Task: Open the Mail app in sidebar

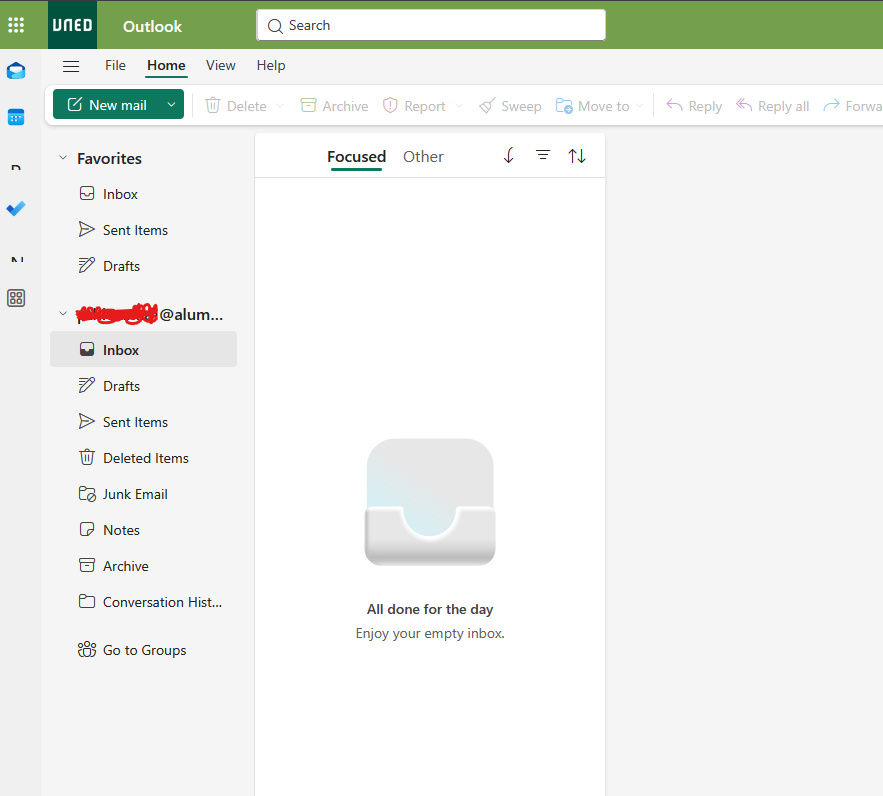Action: coord(16,71)
